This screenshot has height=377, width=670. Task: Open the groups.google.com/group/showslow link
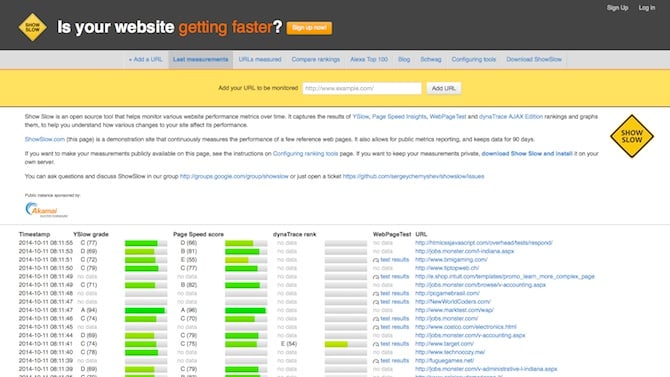tap(234, 176)
